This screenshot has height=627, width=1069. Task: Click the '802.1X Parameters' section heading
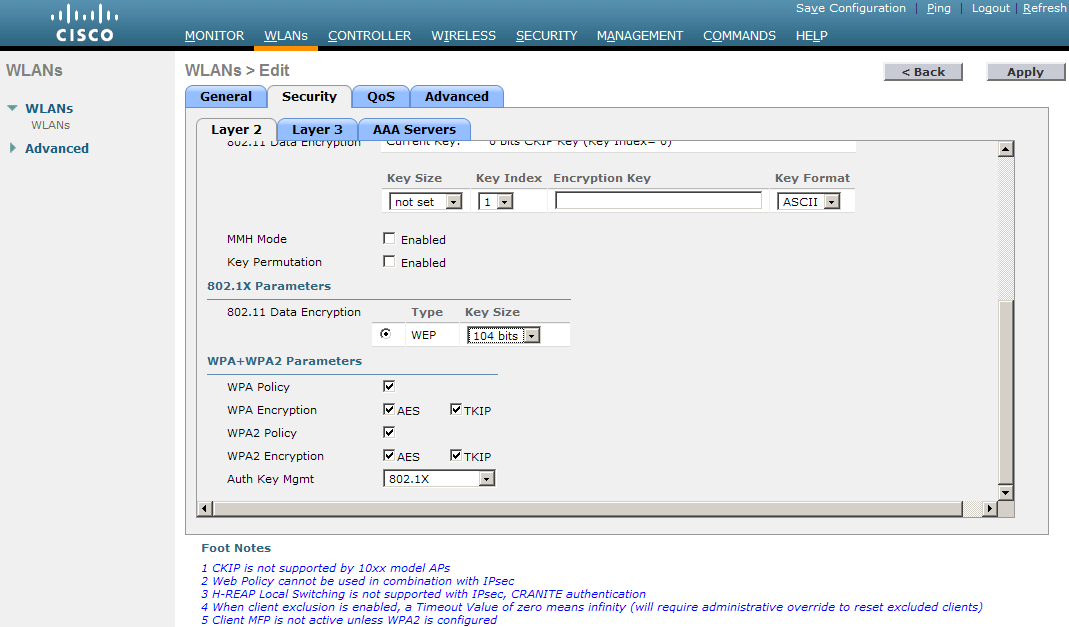point(269,286)
